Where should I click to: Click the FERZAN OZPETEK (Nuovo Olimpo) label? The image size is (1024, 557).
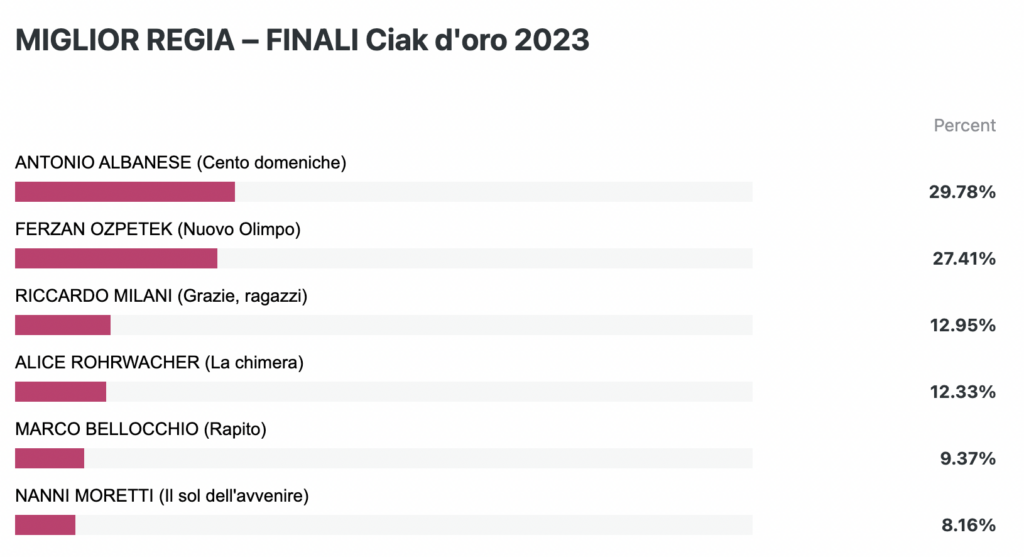(x=157, y=229)
